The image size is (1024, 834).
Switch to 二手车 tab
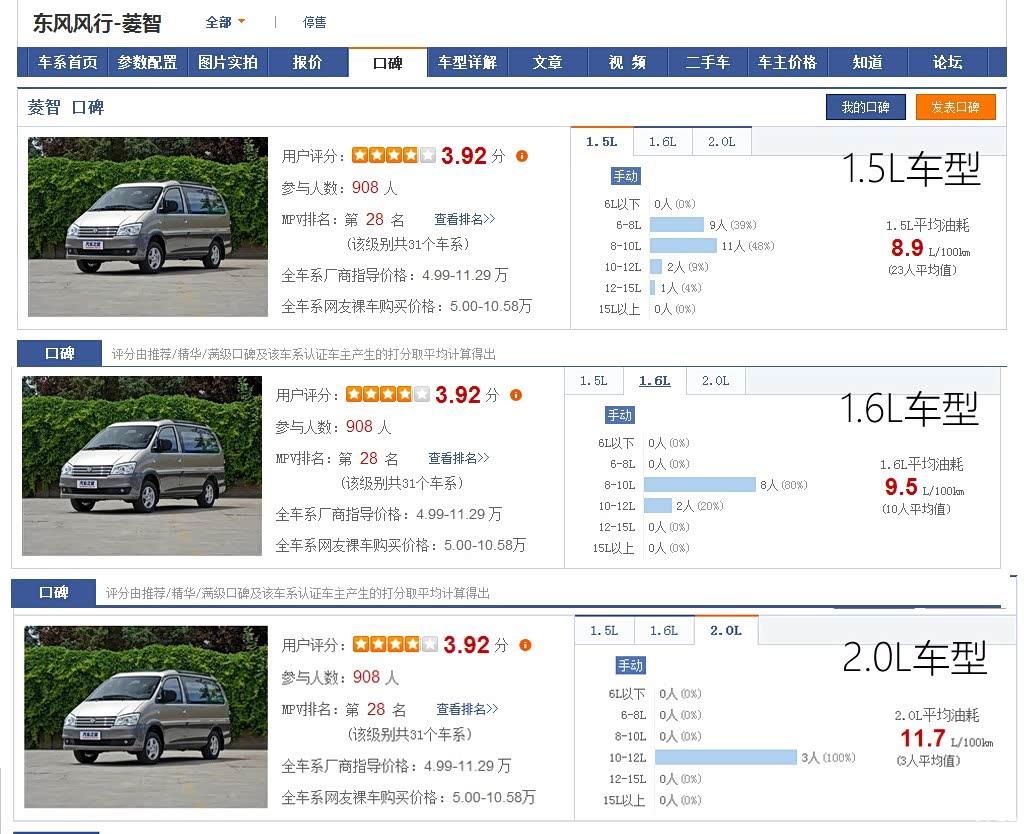point(707,63)
